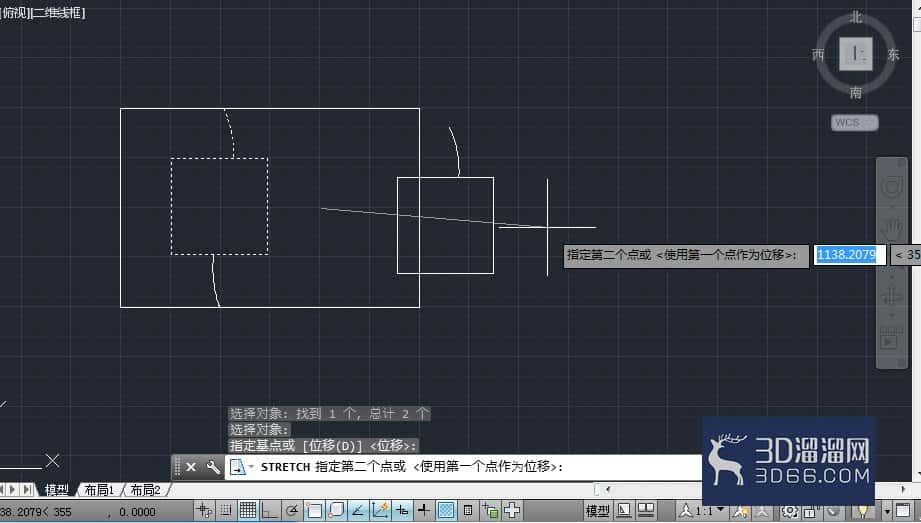Click the Orbit navigation bar icon
The width and height of the screenshot is (921, 523).
point(892,296)
